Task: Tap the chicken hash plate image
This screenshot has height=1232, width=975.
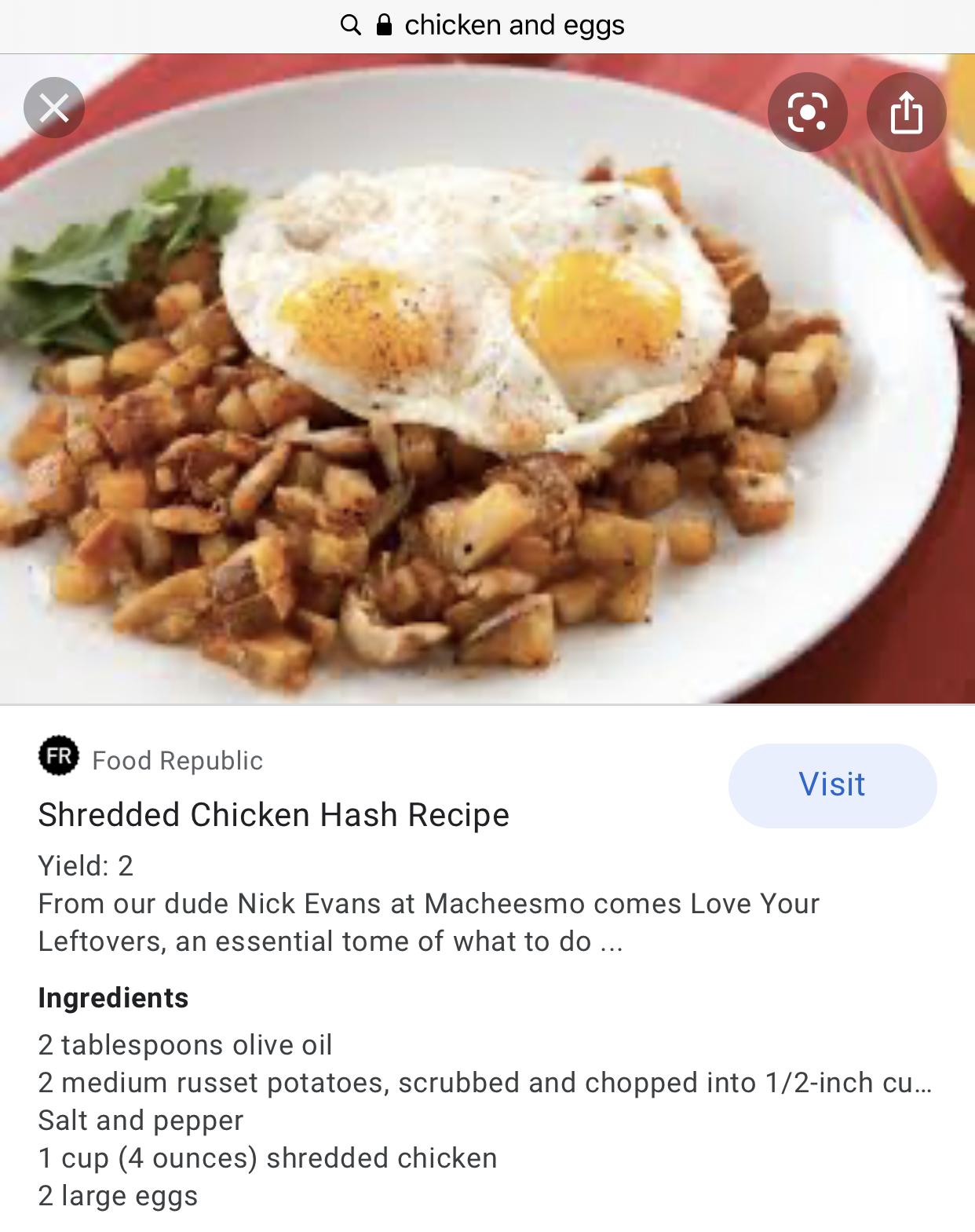Action: [x=487, y=378]
